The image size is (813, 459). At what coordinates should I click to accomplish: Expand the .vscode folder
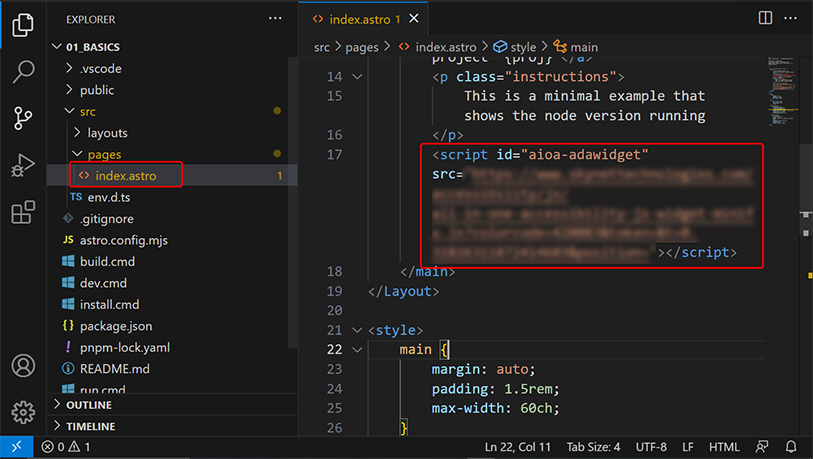97,69
